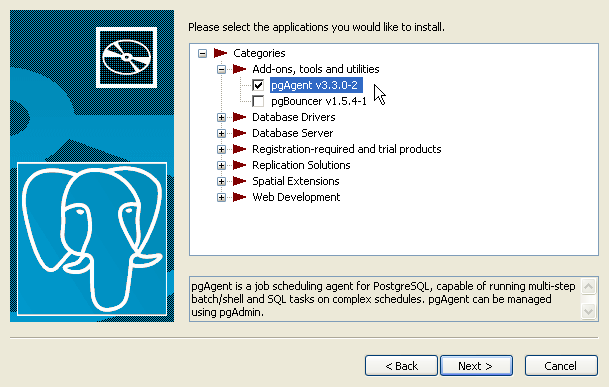
Task: Select the Database Drivers label
Action: [x=294, y=117]
